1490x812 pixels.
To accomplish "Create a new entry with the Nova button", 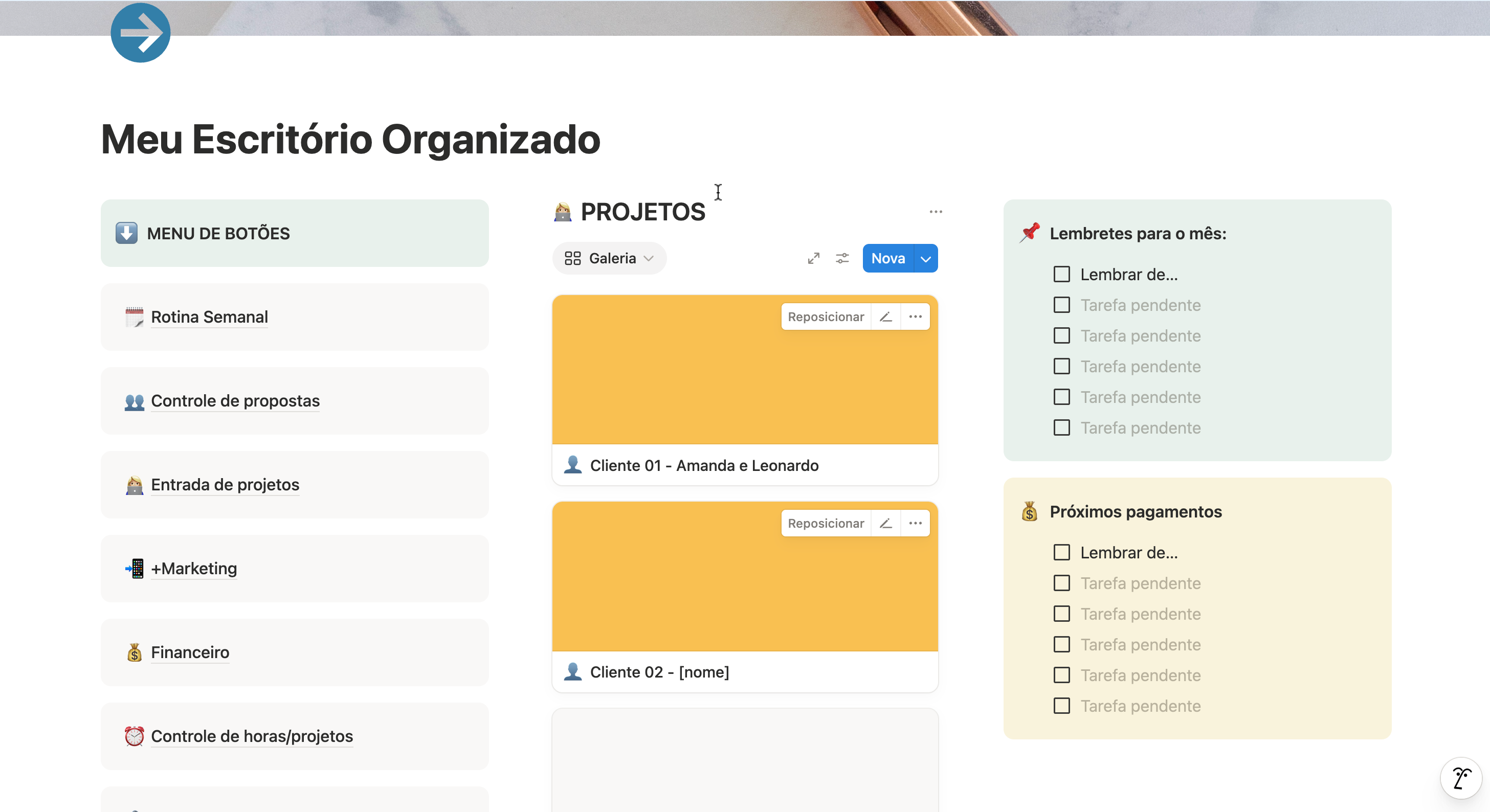I will click(888, 259).
